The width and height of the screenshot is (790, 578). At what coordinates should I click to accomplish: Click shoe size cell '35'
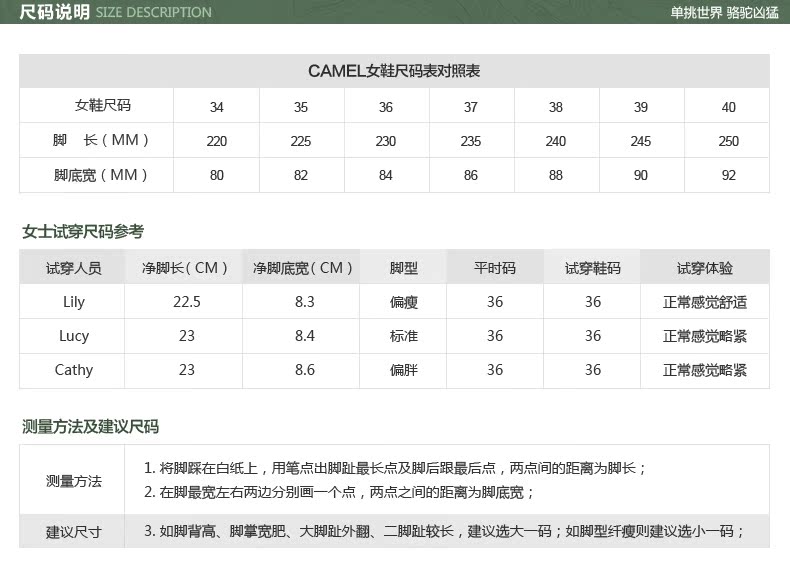click(x=301, y=107)
